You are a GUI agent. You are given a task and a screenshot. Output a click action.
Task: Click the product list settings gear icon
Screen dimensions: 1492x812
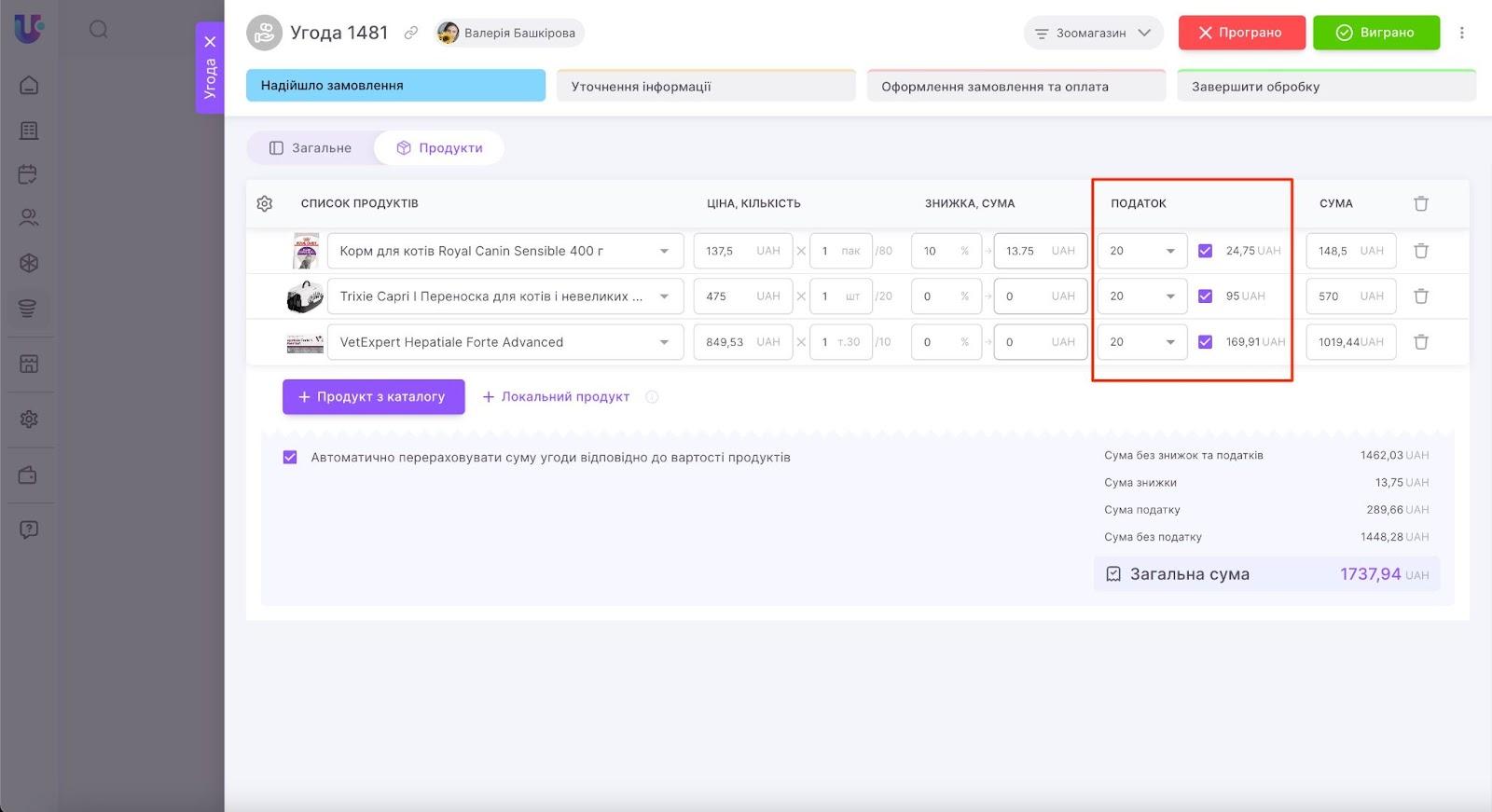click(265, 203)
